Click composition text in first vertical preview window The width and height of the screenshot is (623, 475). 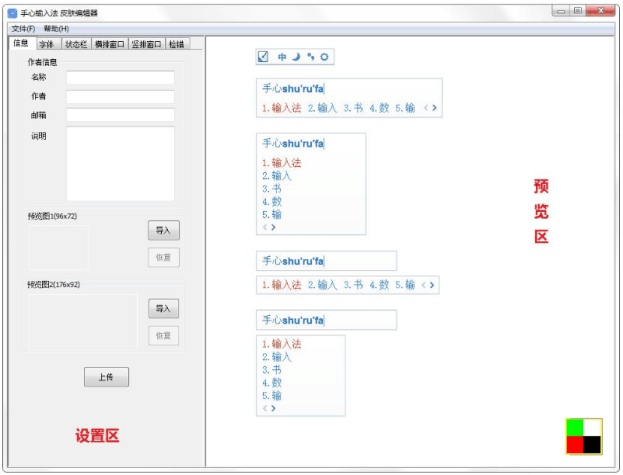tap(293, 143)
